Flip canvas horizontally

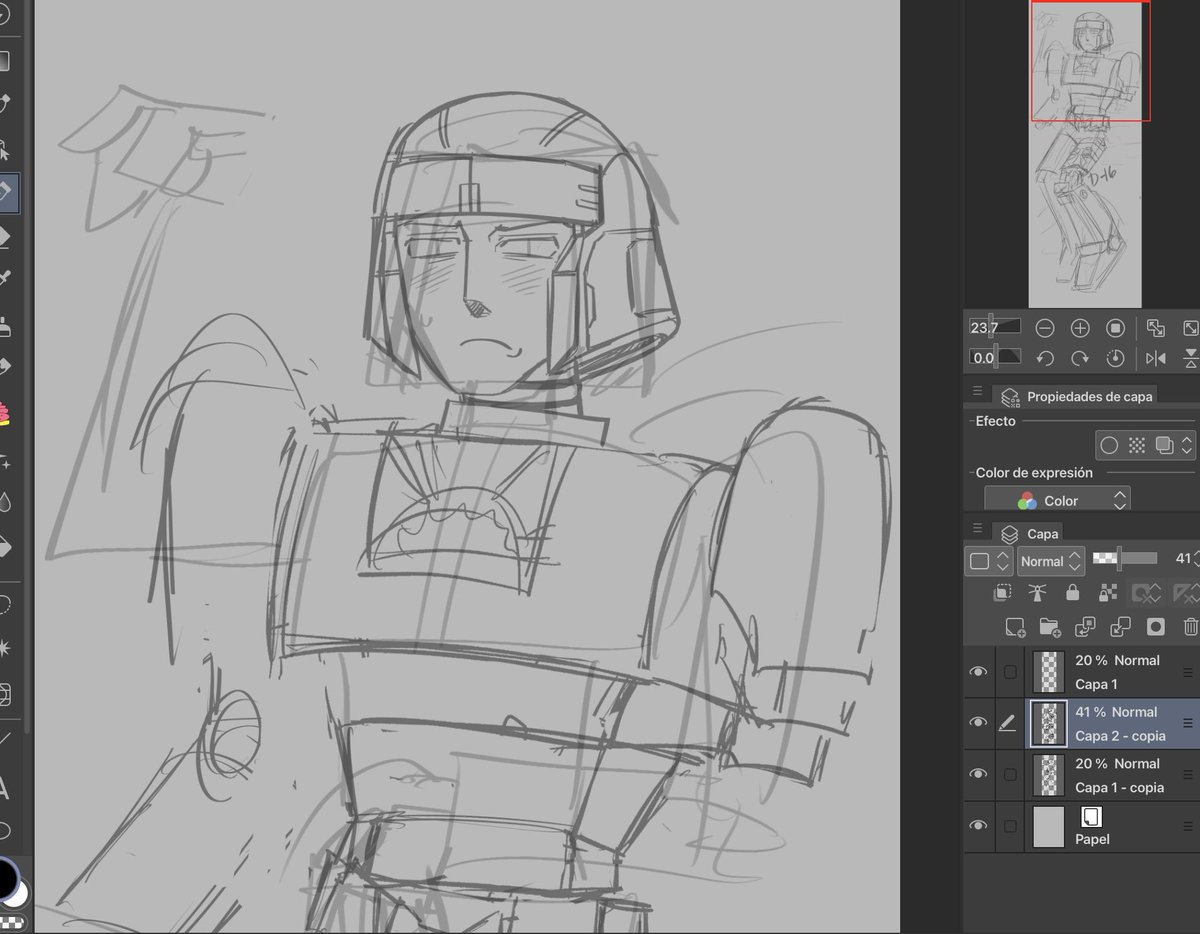1156,358
